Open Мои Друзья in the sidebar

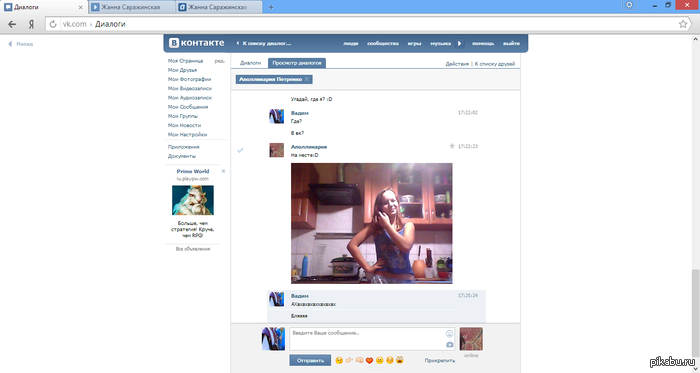(182, 70)
